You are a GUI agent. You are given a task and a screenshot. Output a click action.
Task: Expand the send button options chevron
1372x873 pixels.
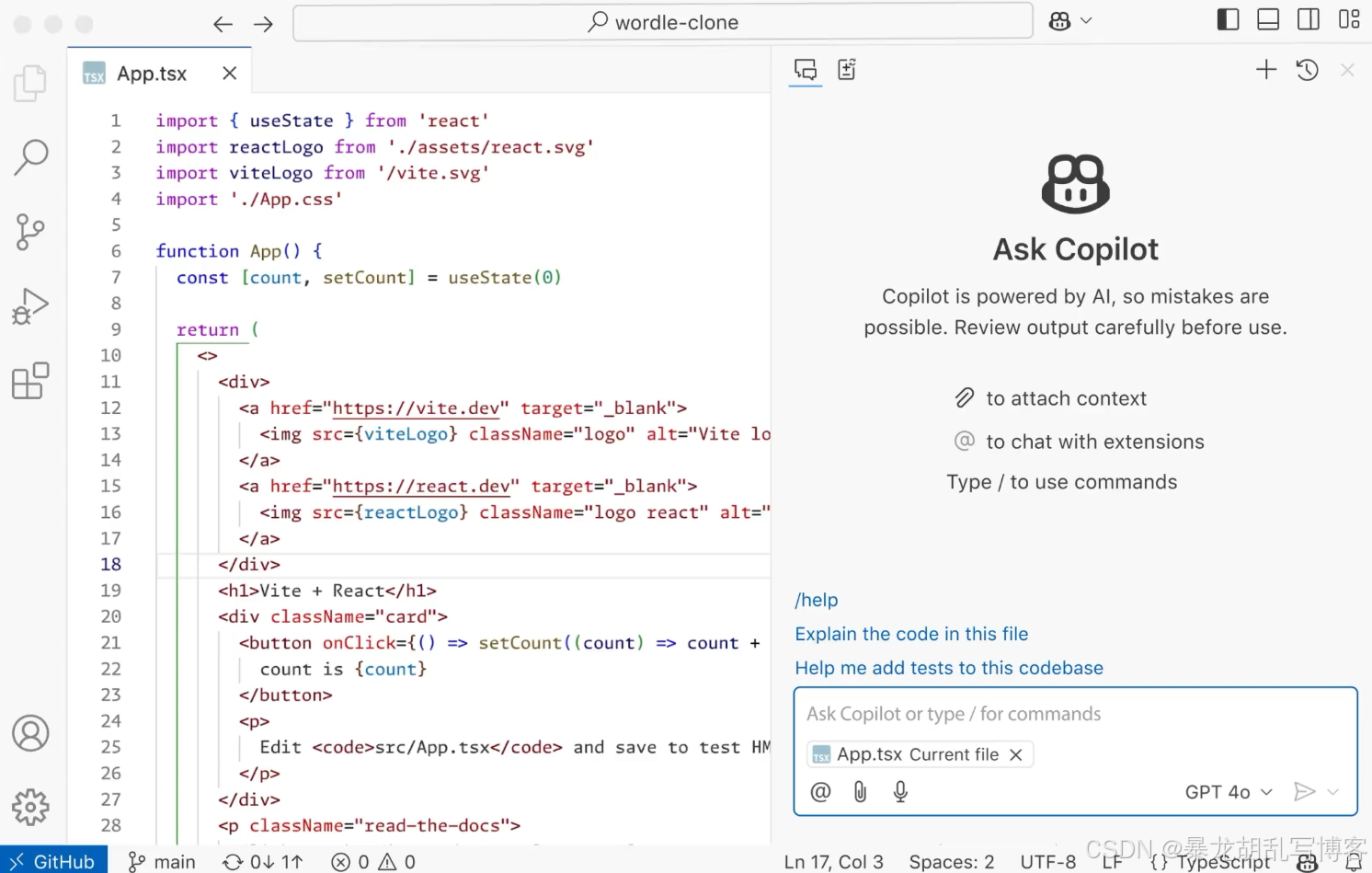point(1333,792)
